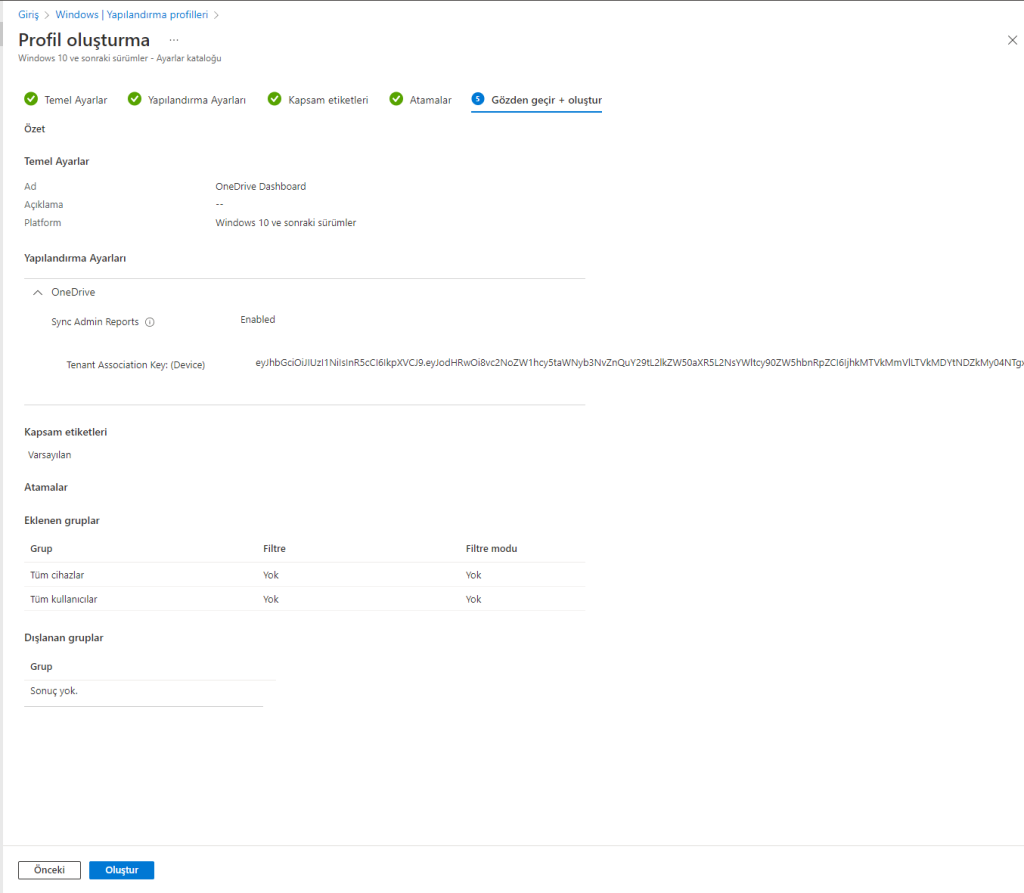The height and width of the screenshot is (893, 1024).
Task: Click the Filtre modu column header
Action: point(491,549)
